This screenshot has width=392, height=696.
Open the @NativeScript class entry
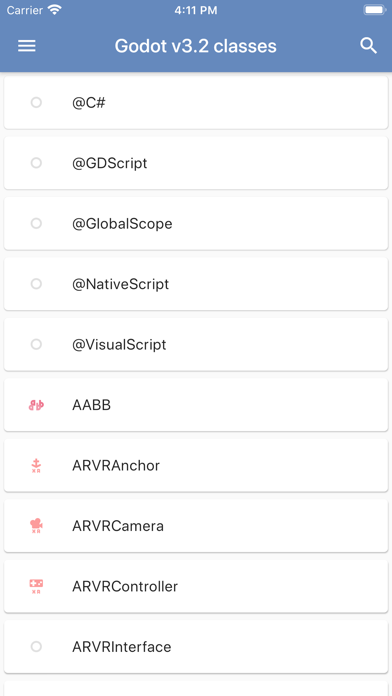coord(196,284)
